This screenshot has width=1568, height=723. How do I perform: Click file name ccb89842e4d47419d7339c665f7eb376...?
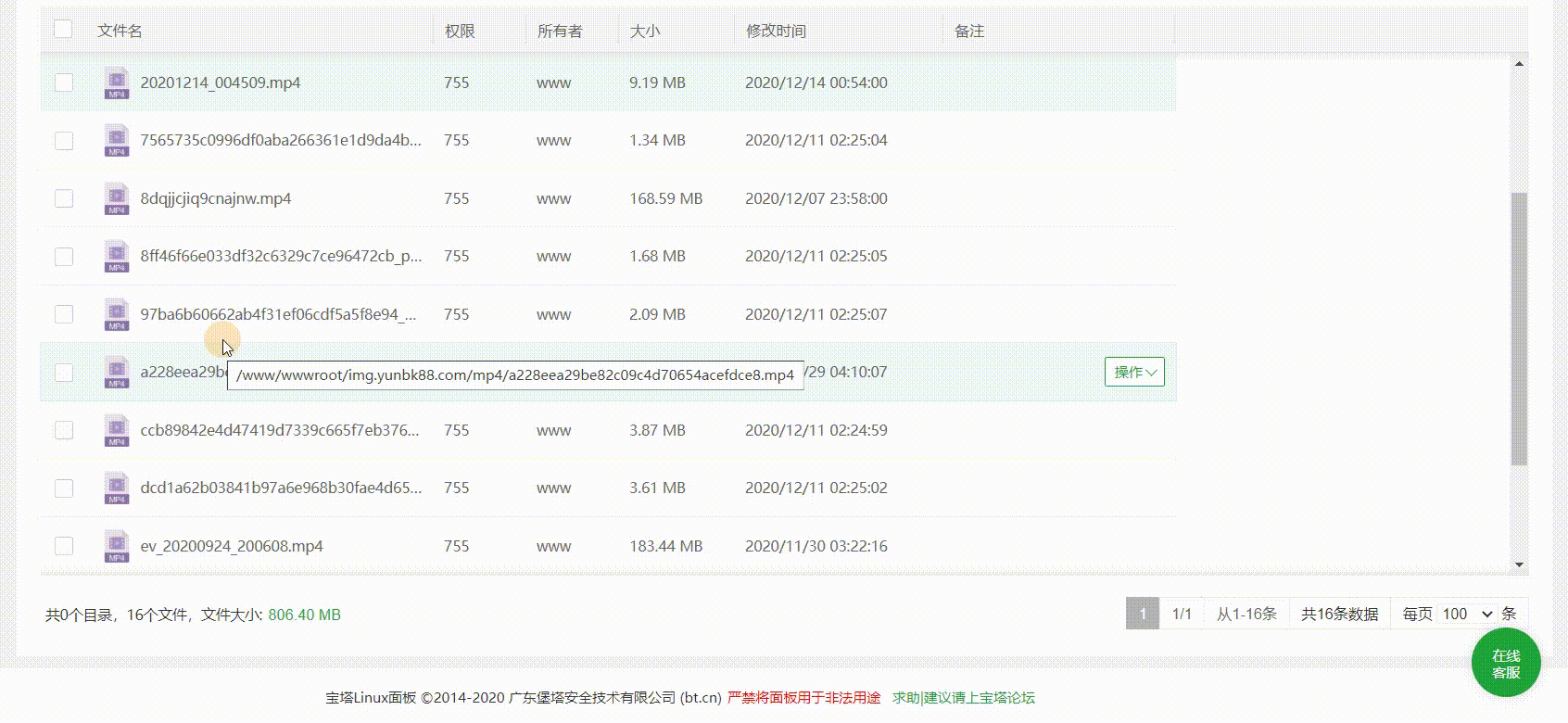pyautogui.click(x=280, y=430)
